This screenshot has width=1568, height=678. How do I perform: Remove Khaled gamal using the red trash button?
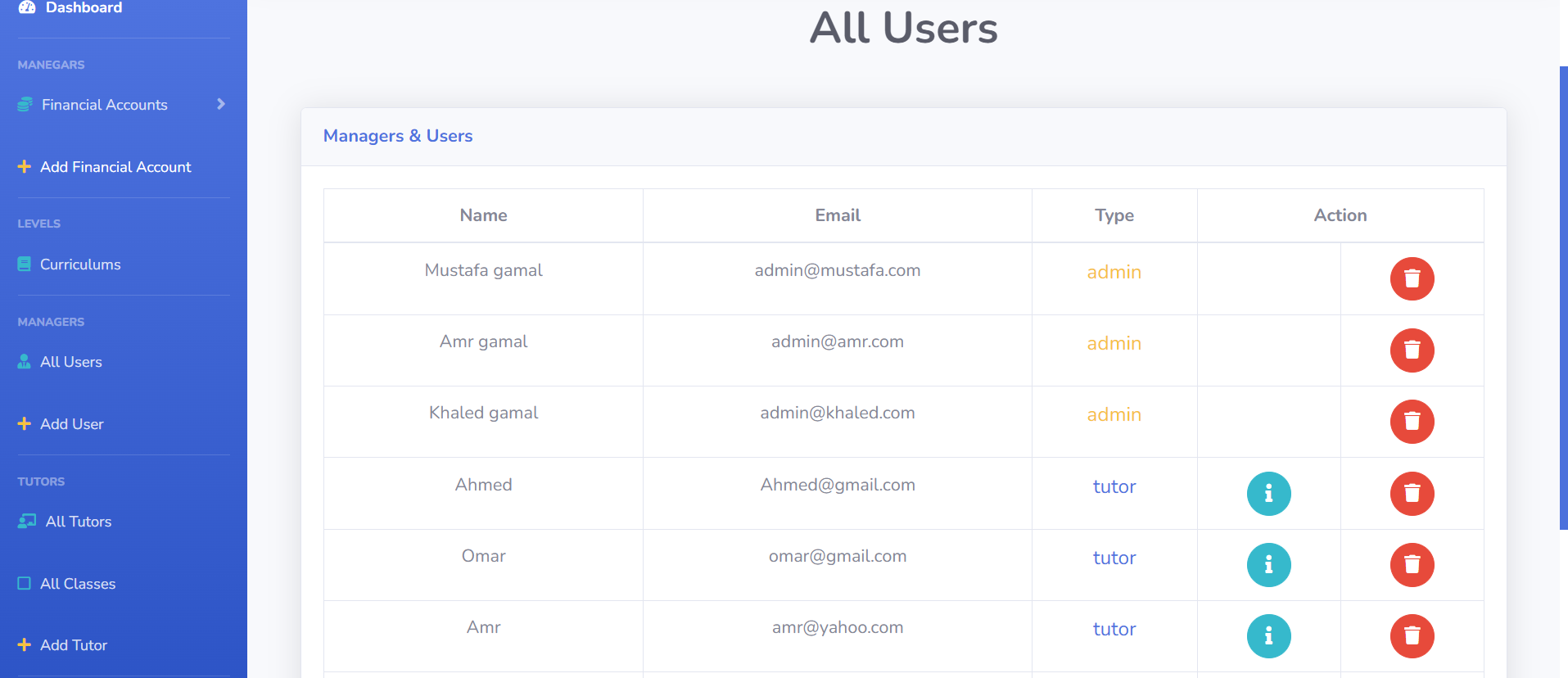(1412, 421)
